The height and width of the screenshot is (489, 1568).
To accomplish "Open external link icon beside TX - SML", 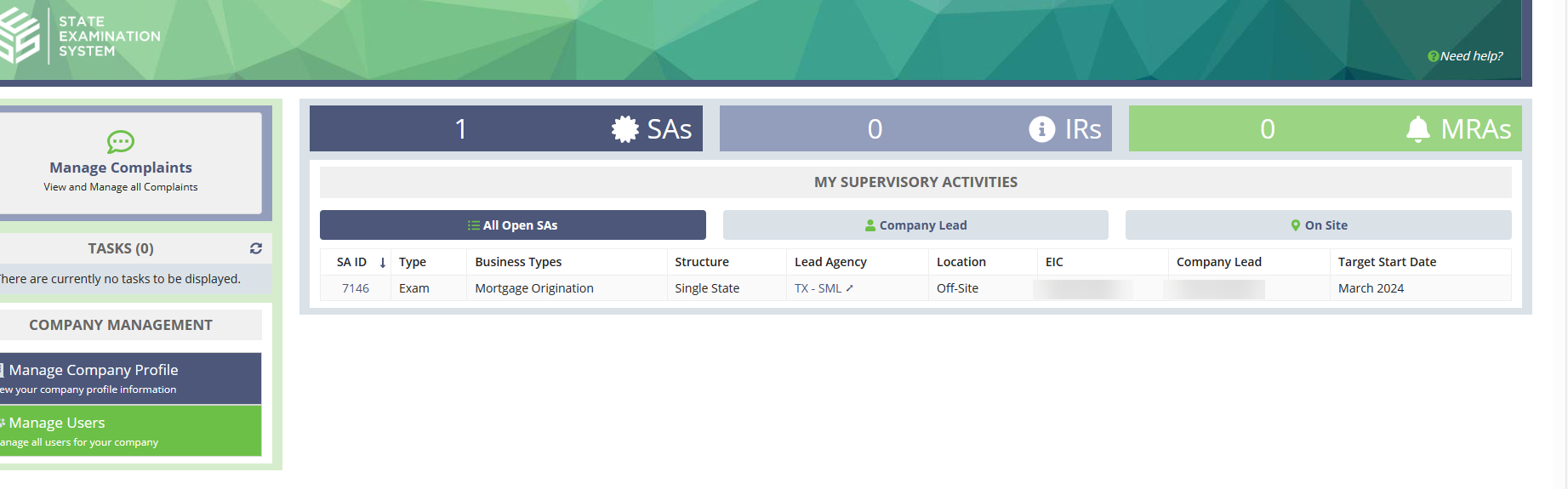I will click(x=849, y=288).
